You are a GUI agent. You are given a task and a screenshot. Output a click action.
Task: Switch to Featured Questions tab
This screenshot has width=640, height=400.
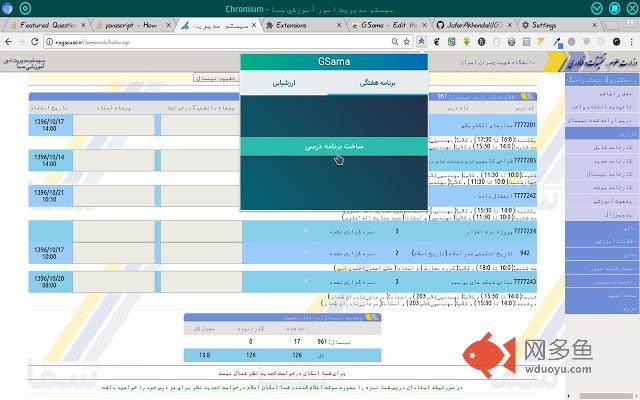point(47,25)
